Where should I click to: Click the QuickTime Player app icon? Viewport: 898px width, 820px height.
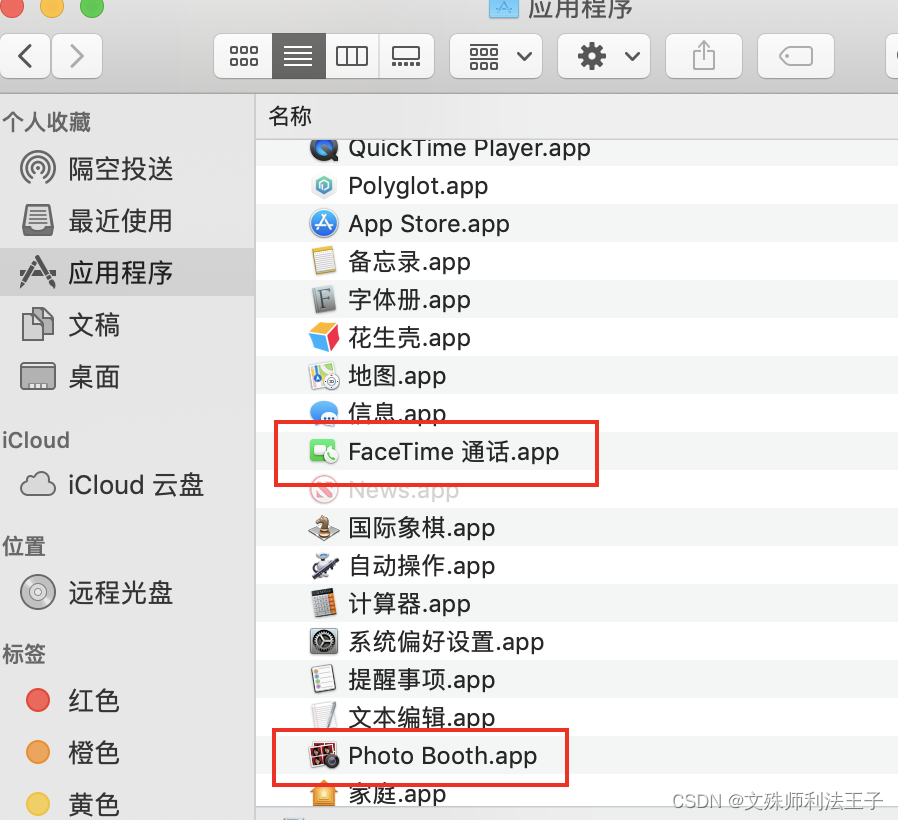[x=324, y=149]
